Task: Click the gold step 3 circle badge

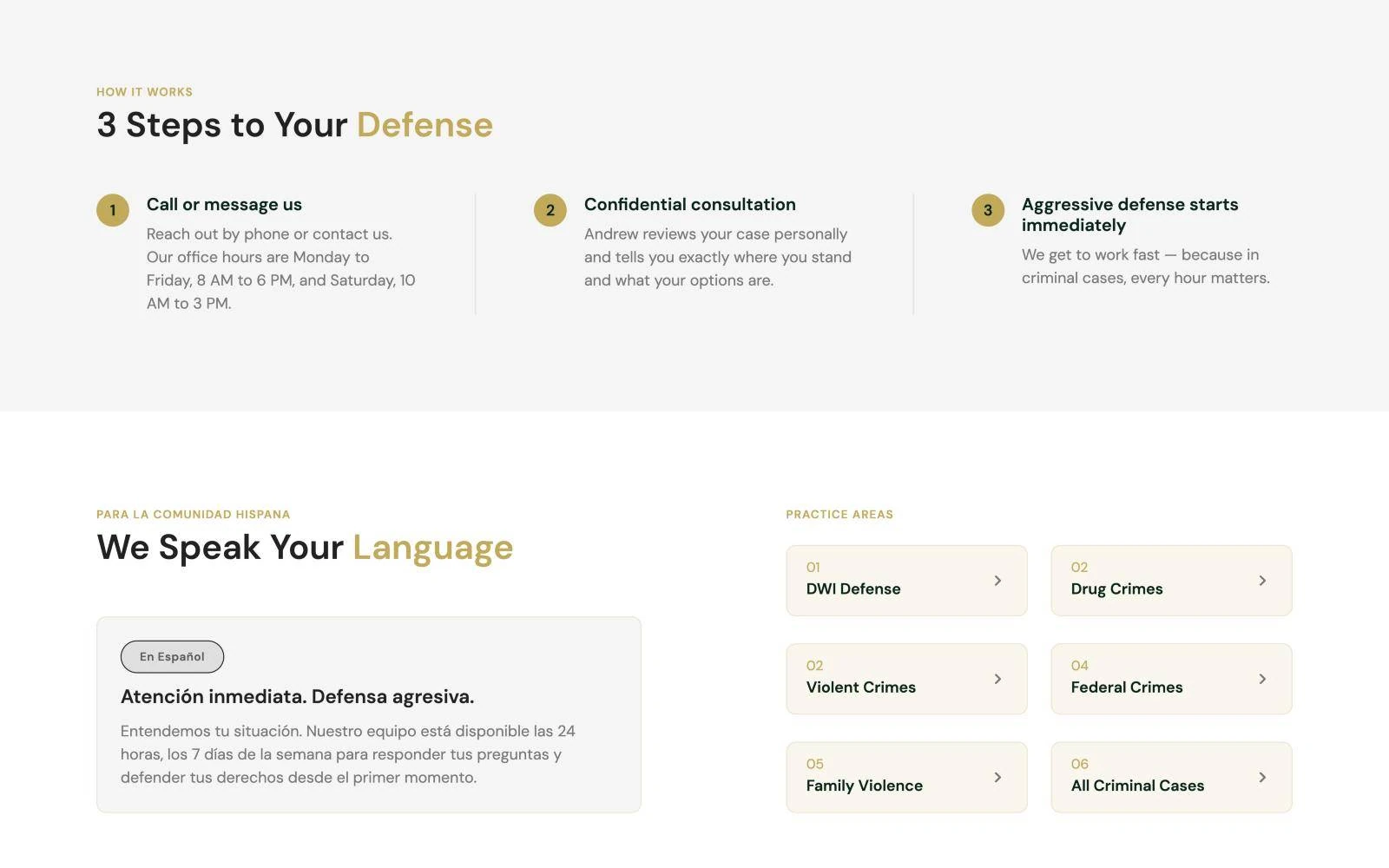Action: click(x=988, y=210)
